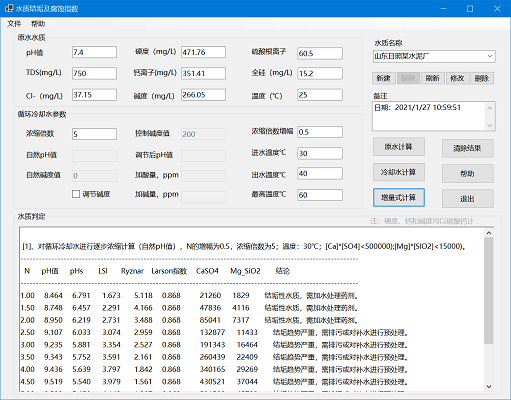Edit the pH值 input field
Viewport: 511px width, 400px height.
[94, 52]
